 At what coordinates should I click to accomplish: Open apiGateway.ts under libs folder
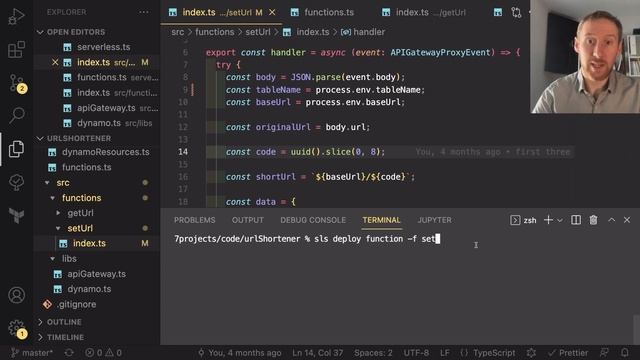coord(96,274)
